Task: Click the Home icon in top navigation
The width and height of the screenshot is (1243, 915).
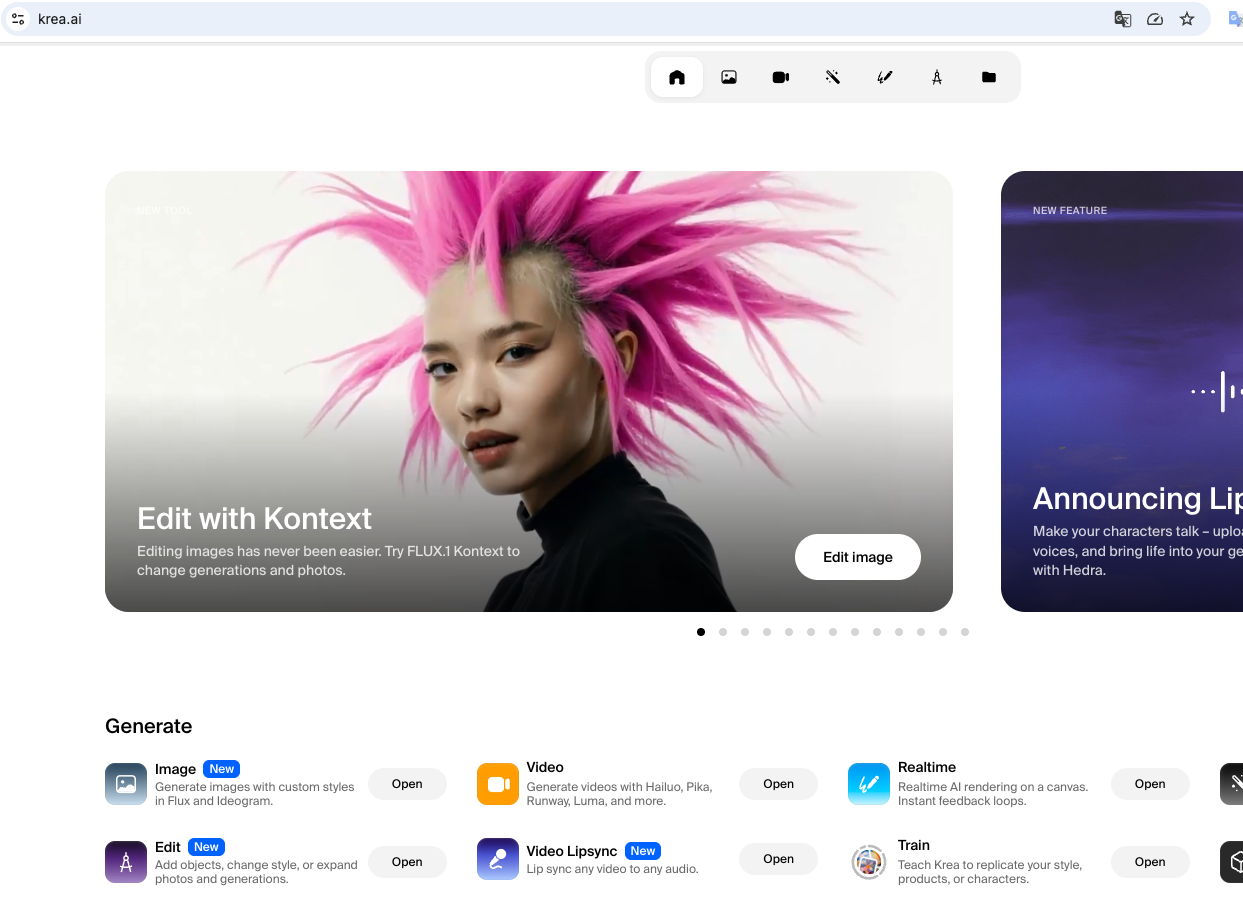Action: (677, 77)
